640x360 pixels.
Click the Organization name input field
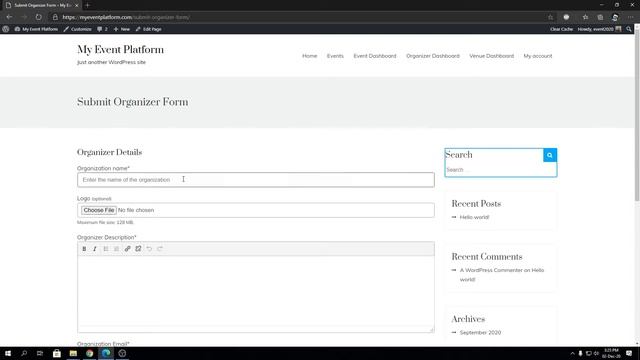click(256, 180)
